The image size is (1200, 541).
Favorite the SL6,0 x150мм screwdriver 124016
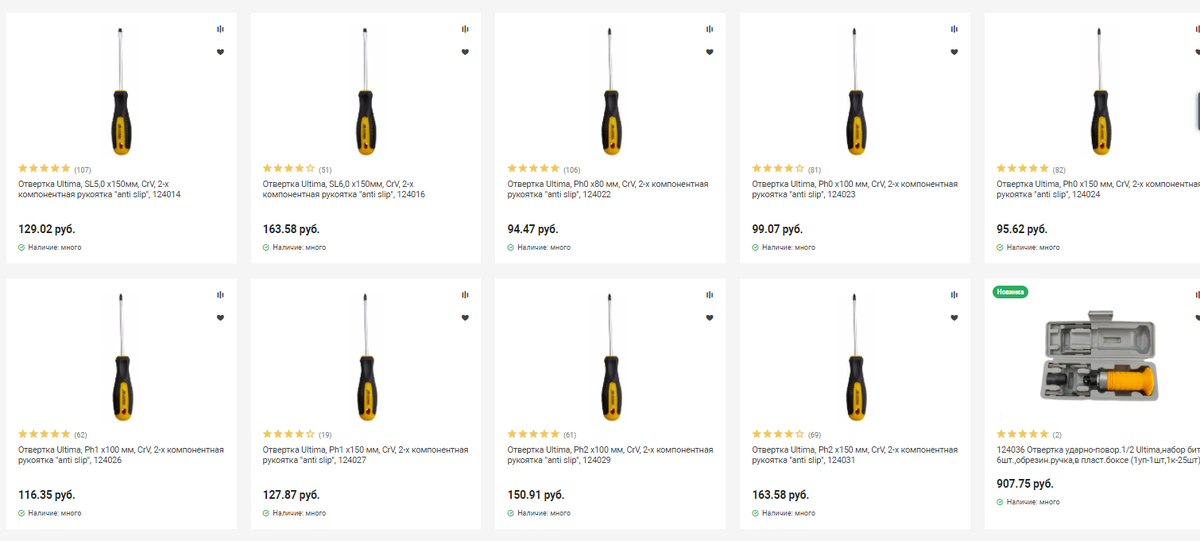465,52
